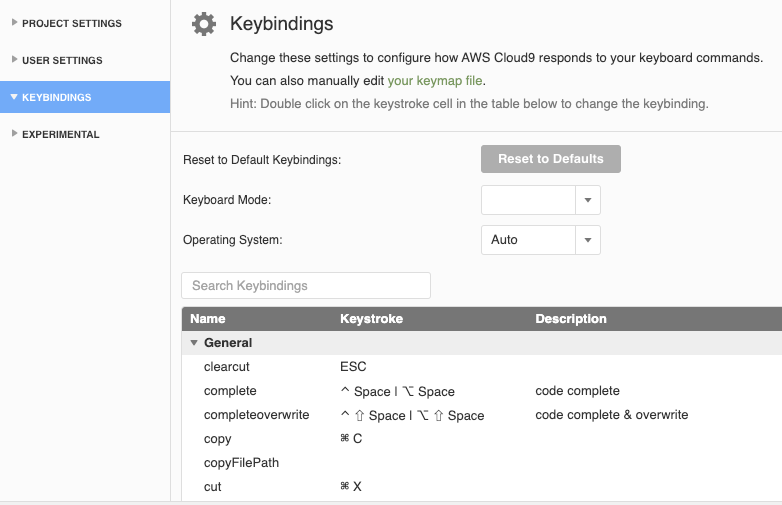The height and width of the screenshot is (505, 782).
Task: Select the clearcut keybinding row
Action: click(x=227, y=367)
